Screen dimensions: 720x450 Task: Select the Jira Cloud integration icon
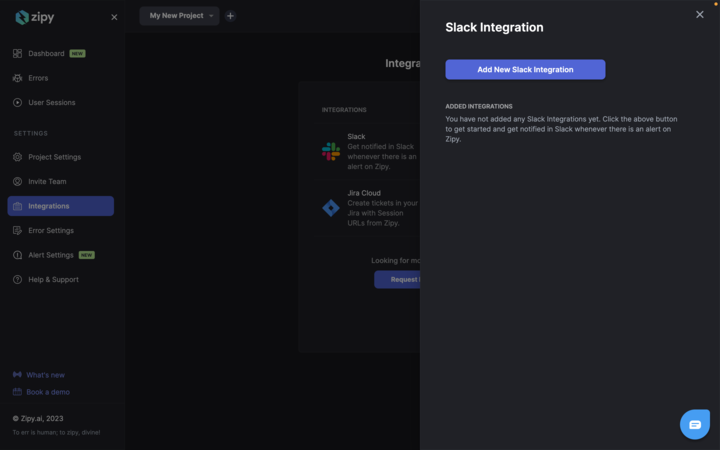[x=331, y=208]
